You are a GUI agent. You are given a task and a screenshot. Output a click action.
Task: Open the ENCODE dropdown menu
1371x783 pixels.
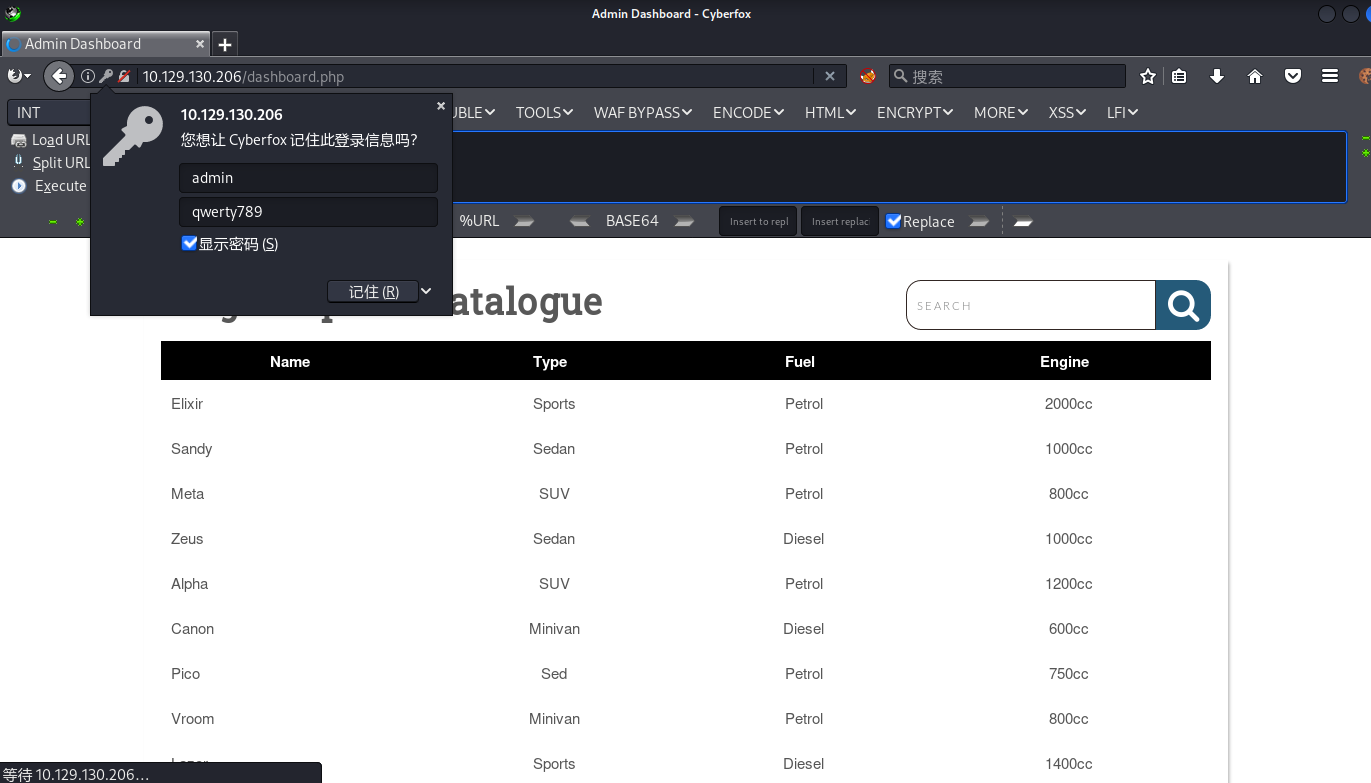748,112
